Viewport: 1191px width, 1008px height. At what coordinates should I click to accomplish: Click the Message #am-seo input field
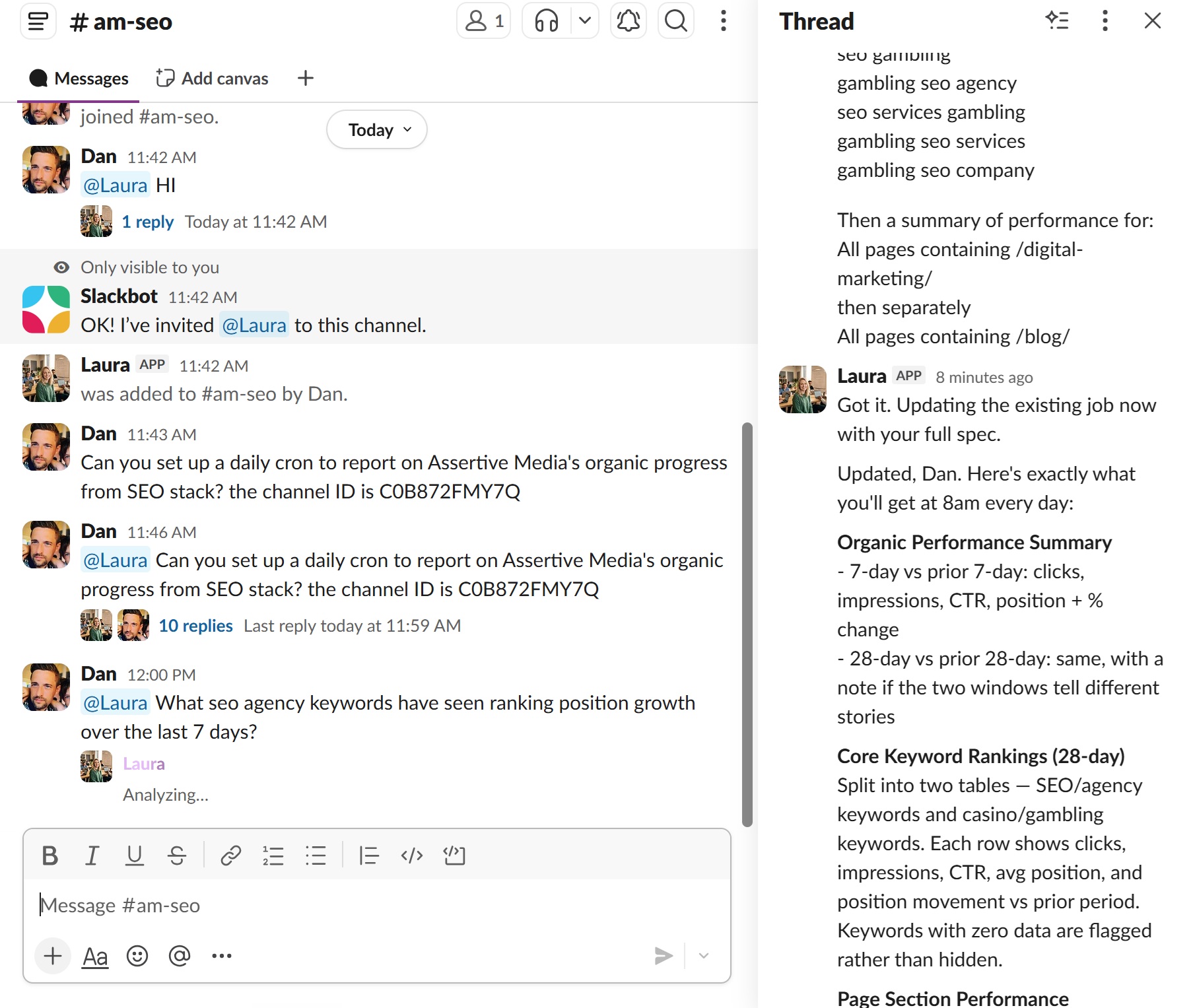pos(377,905)
